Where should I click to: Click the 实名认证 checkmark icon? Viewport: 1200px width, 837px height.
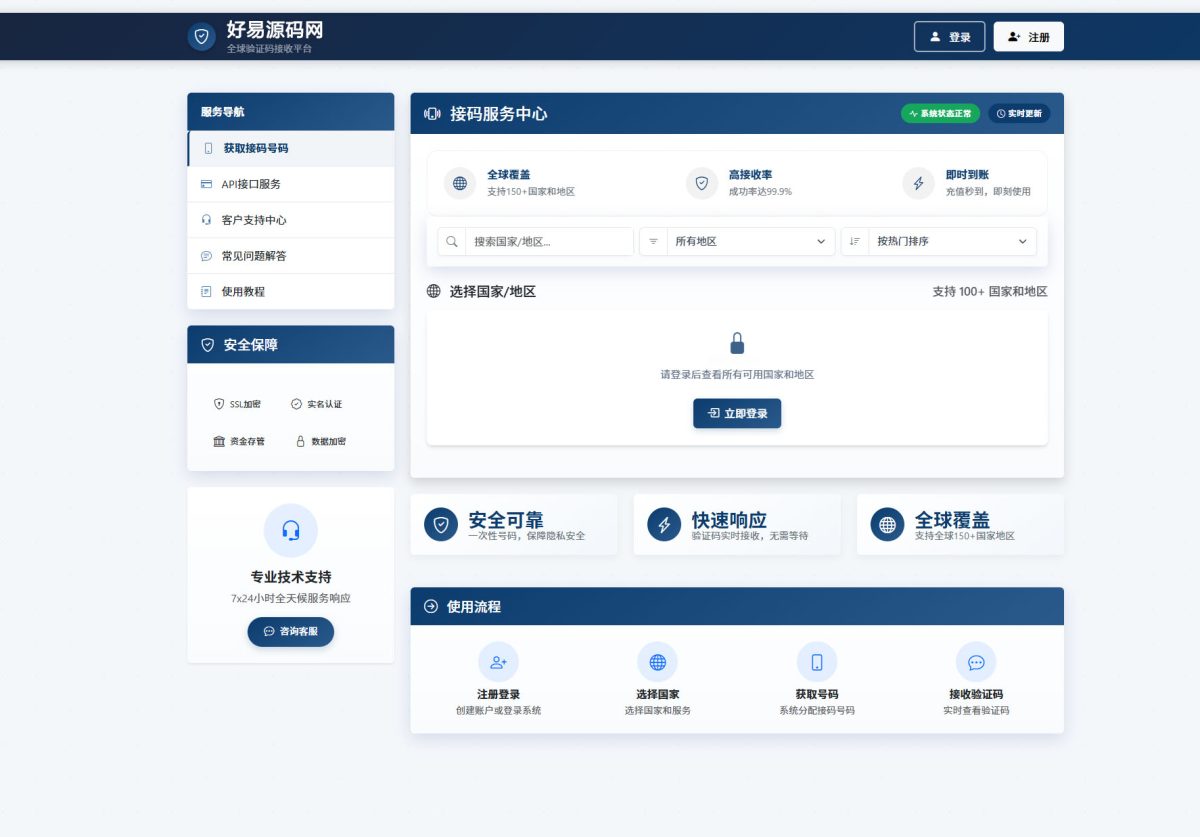296,404
